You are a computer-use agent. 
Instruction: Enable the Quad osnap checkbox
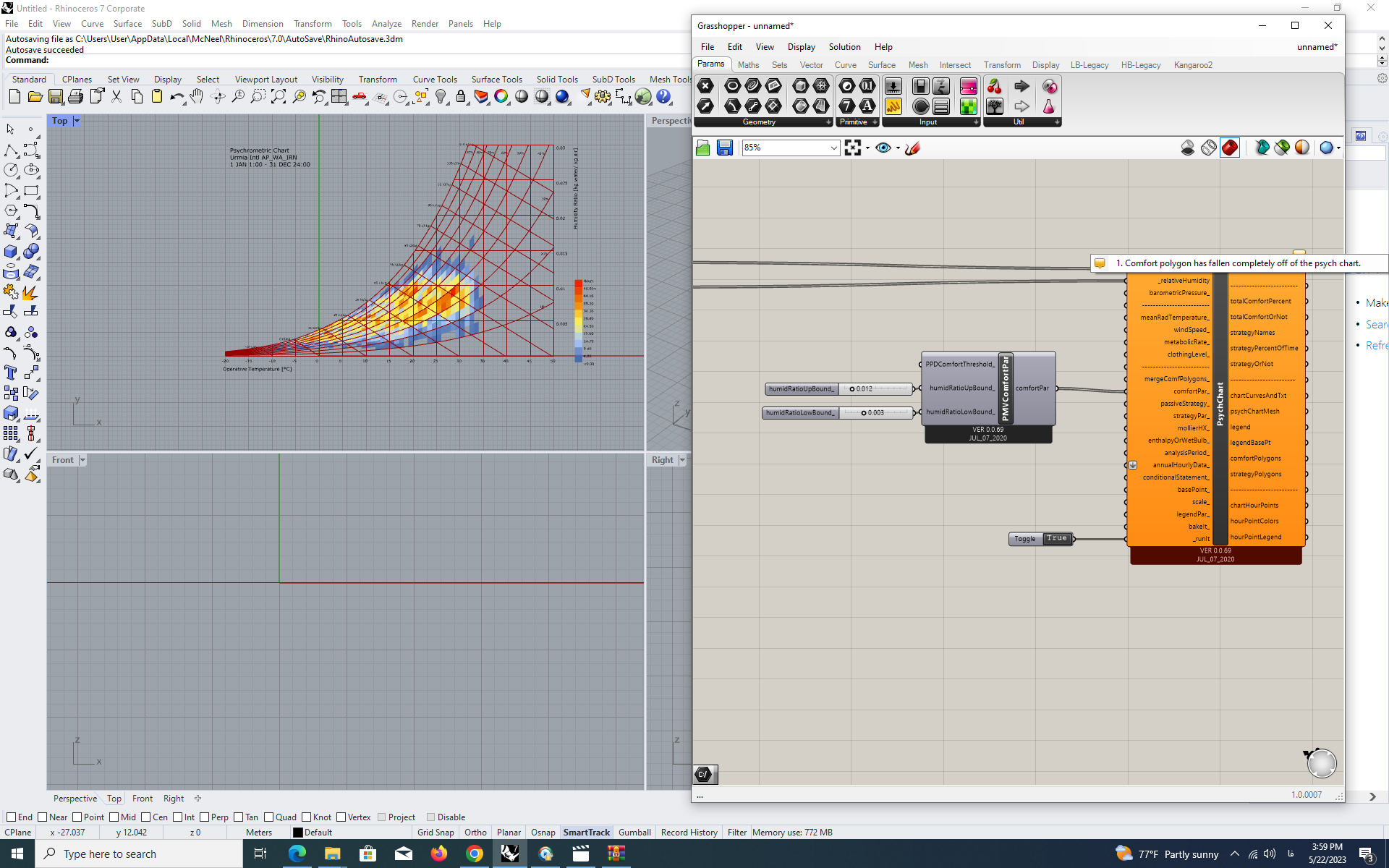coord(268,817)
